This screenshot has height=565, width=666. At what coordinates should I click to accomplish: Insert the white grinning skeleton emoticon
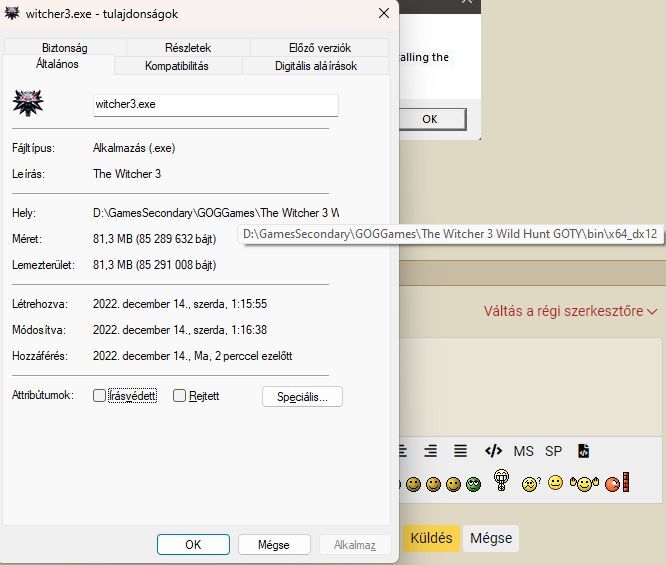(501, 480)
